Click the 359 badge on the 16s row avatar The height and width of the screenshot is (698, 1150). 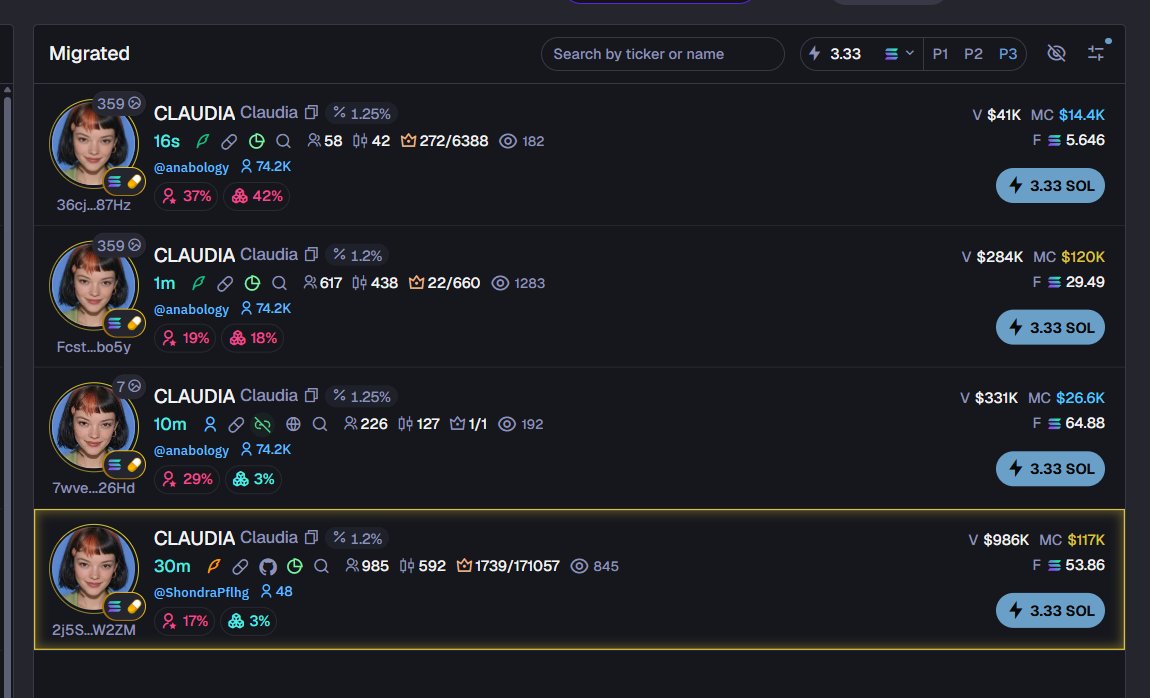119,103
